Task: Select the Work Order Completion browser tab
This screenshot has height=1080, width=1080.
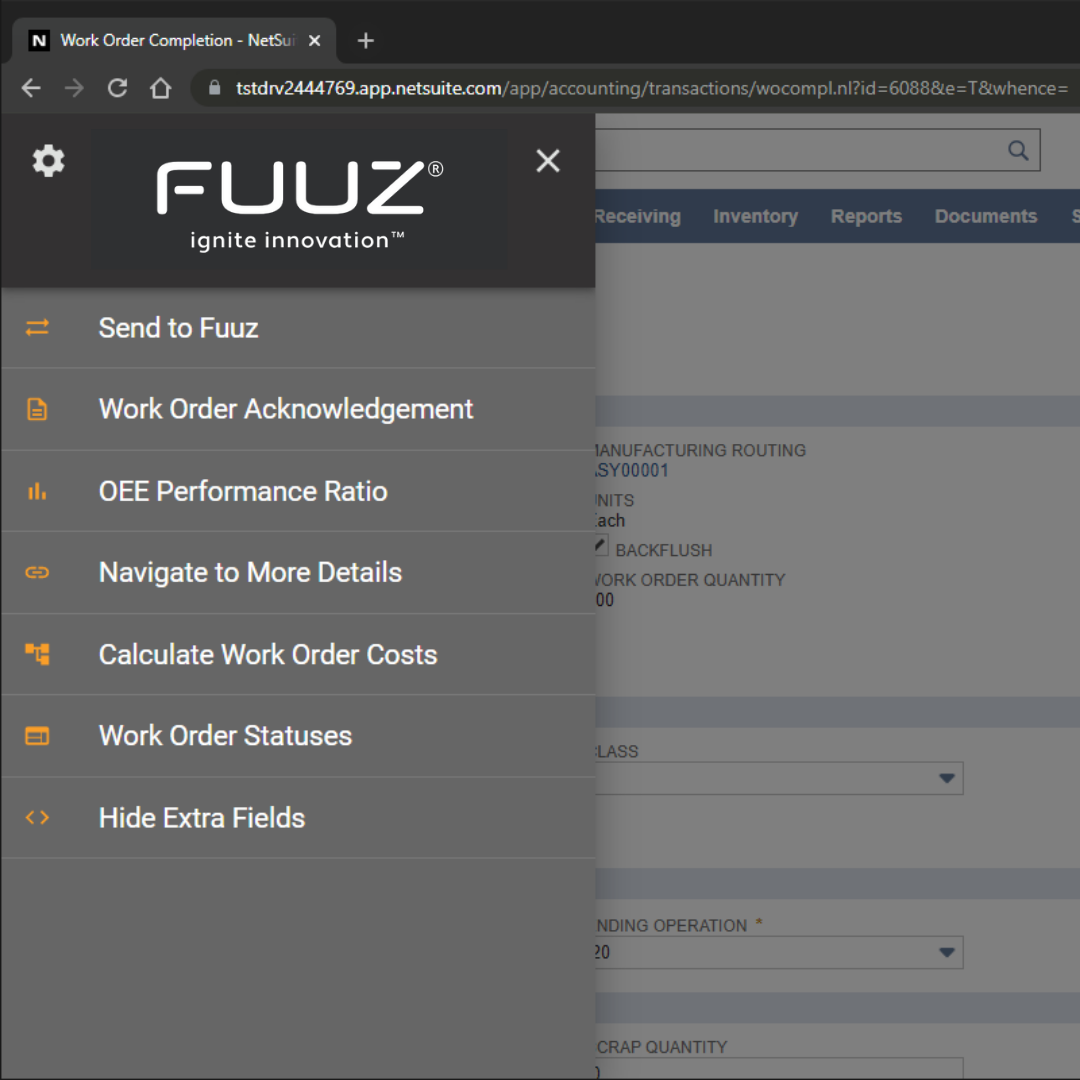Action: tap(174, 41)
